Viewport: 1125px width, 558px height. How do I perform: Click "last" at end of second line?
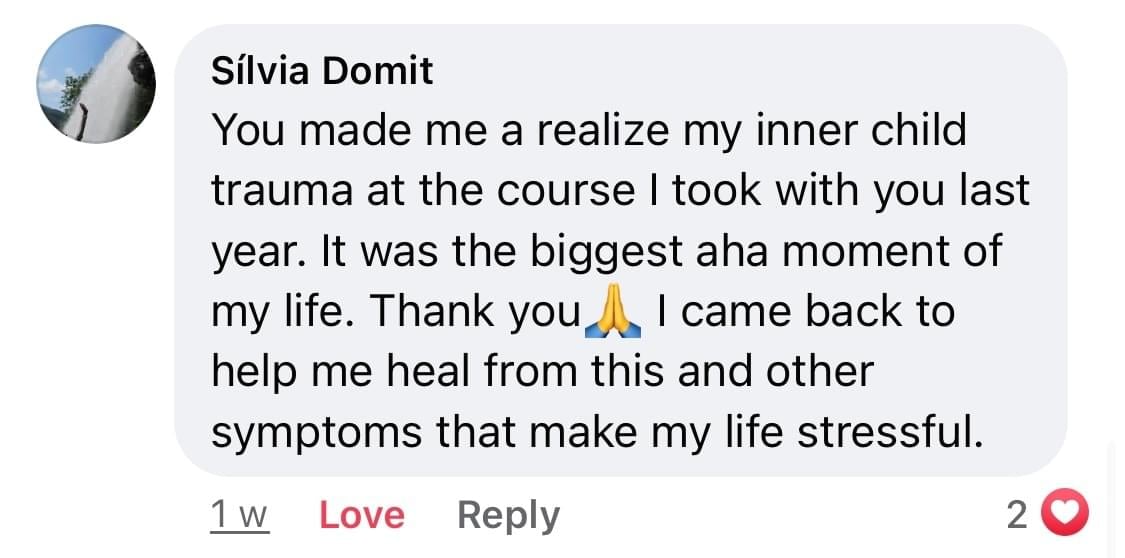[x=995, y=191]
